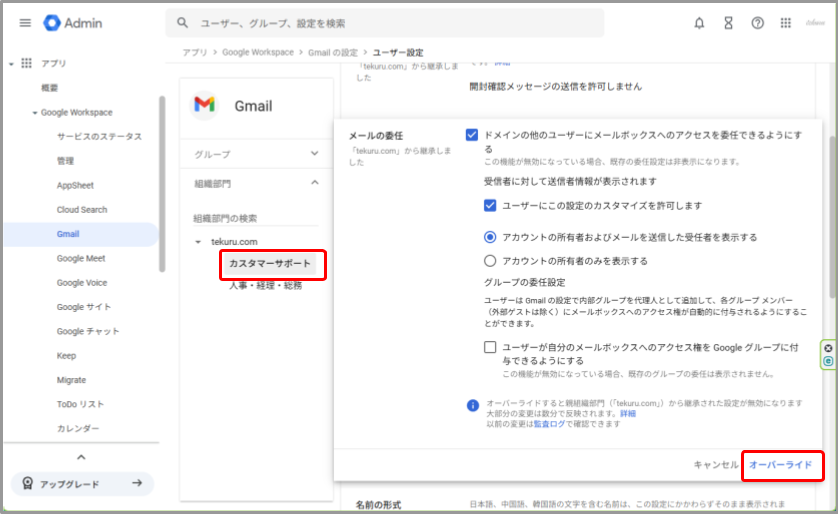
Task: Click the top search box for users and groups
Action: pyautogui.click(x=385, y=23)
